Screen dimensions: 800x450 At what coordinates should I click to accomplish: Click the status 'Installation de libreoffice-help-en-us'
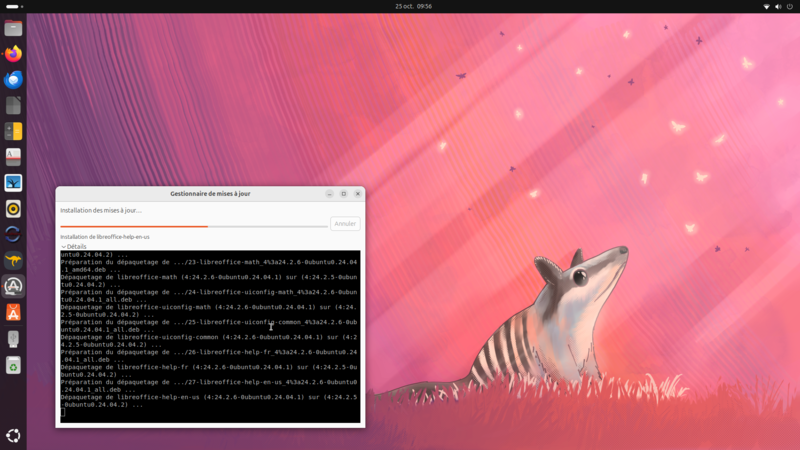coord(105,237)
